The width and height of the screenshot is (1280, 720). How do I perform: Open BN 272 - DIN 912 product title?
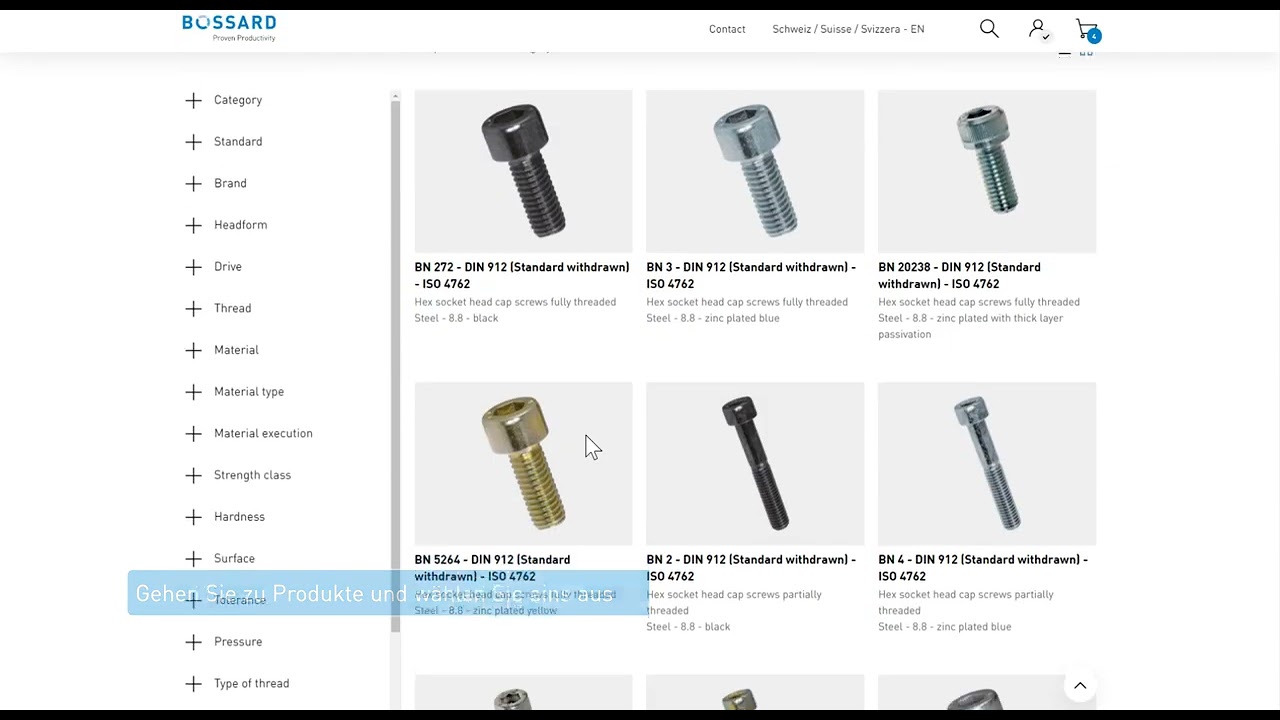coord(522,275)
